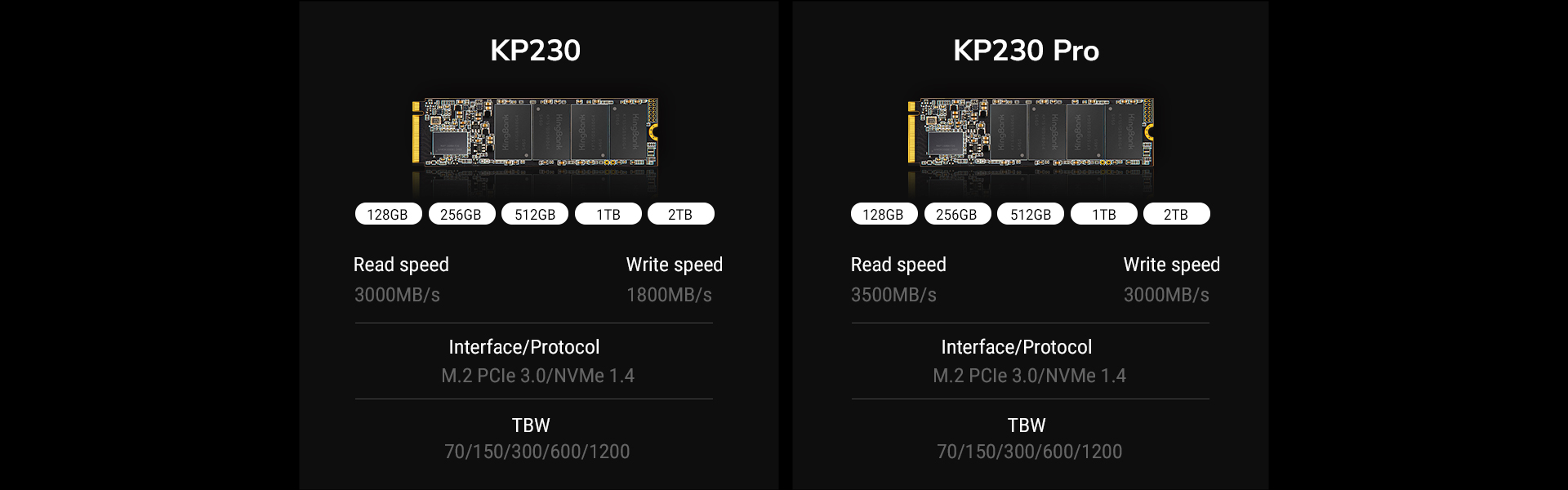Click the KP230 write speed value 1800MB/s
The image size is (1568, 490).
[x=669, y=295]
